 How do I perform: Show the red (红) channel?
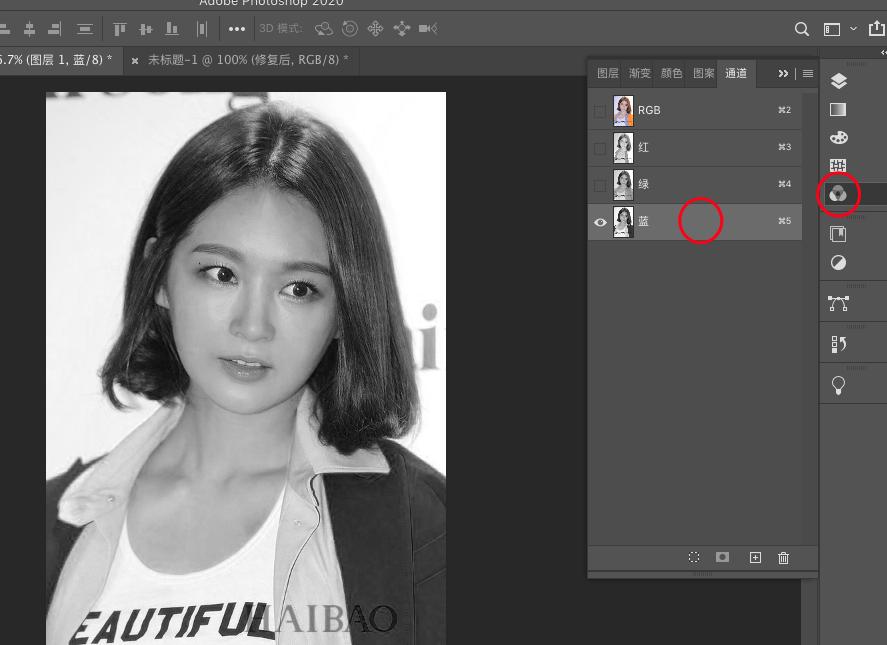(x=600, y=148)
